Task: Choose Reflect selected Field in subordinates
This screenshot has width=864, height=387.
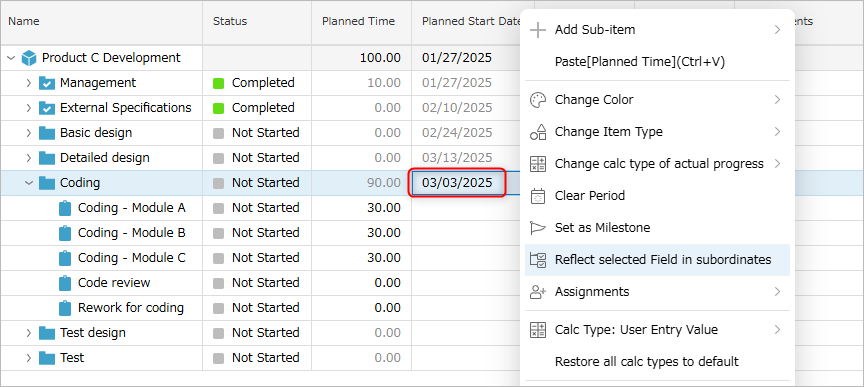Action: (657, 260)
